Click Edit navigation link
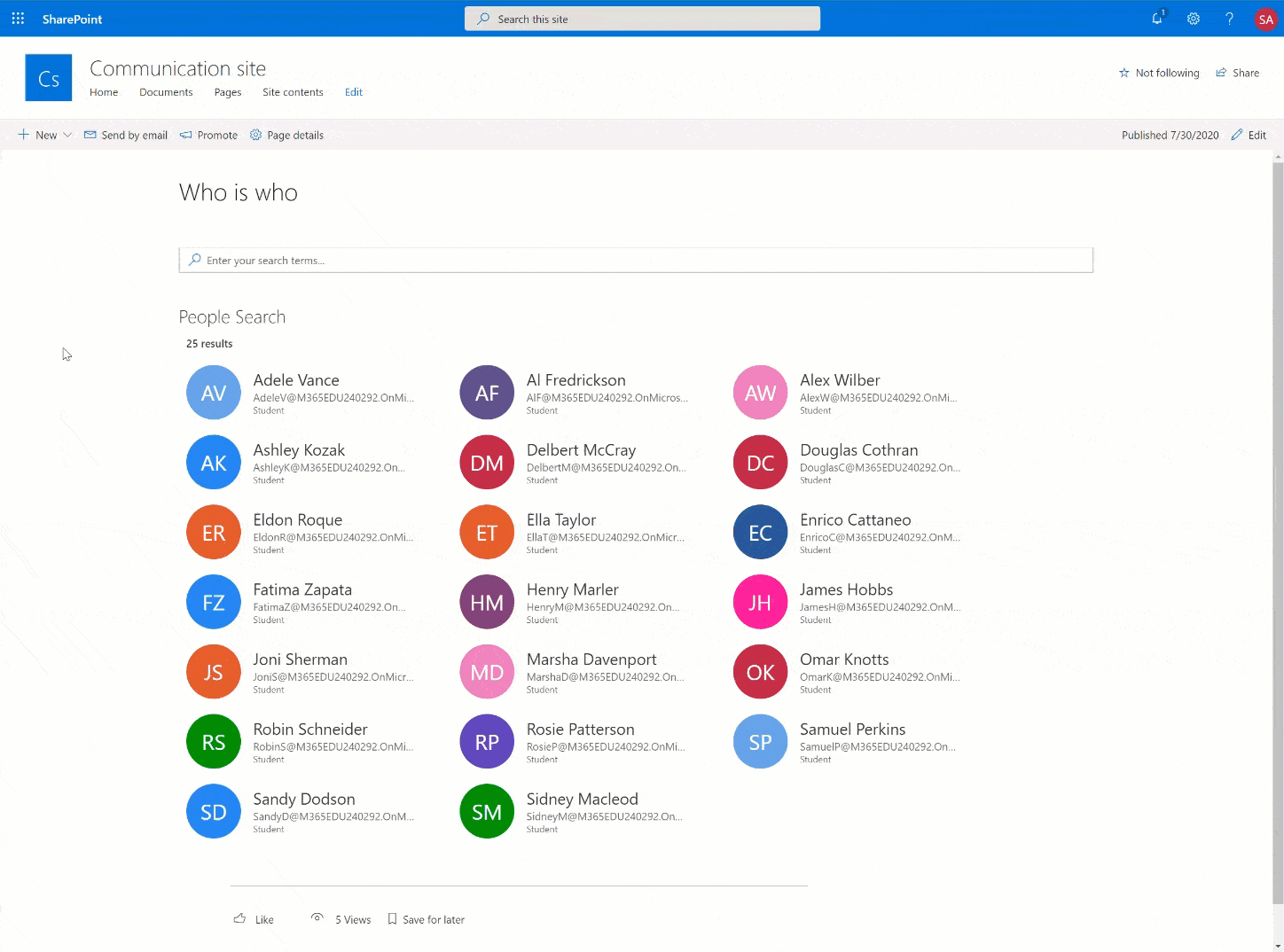The width and height of the screenshot is (1284, 952). 354,92
